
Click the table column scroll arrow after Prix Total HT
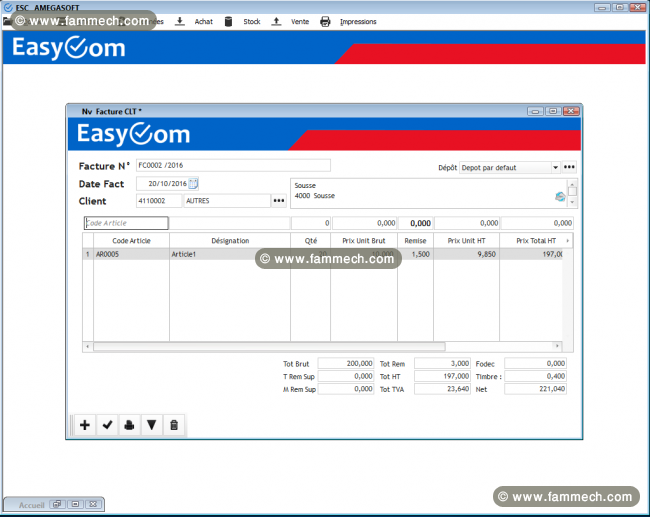click(x=568, y=240)
